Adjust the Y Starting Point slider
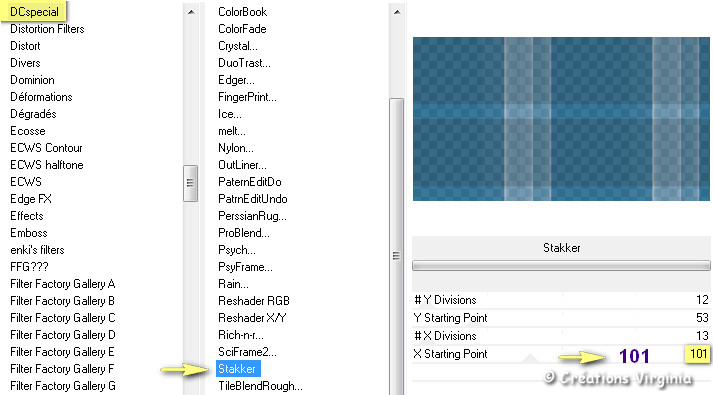713x395 pixels. click(x=561, y=318)
